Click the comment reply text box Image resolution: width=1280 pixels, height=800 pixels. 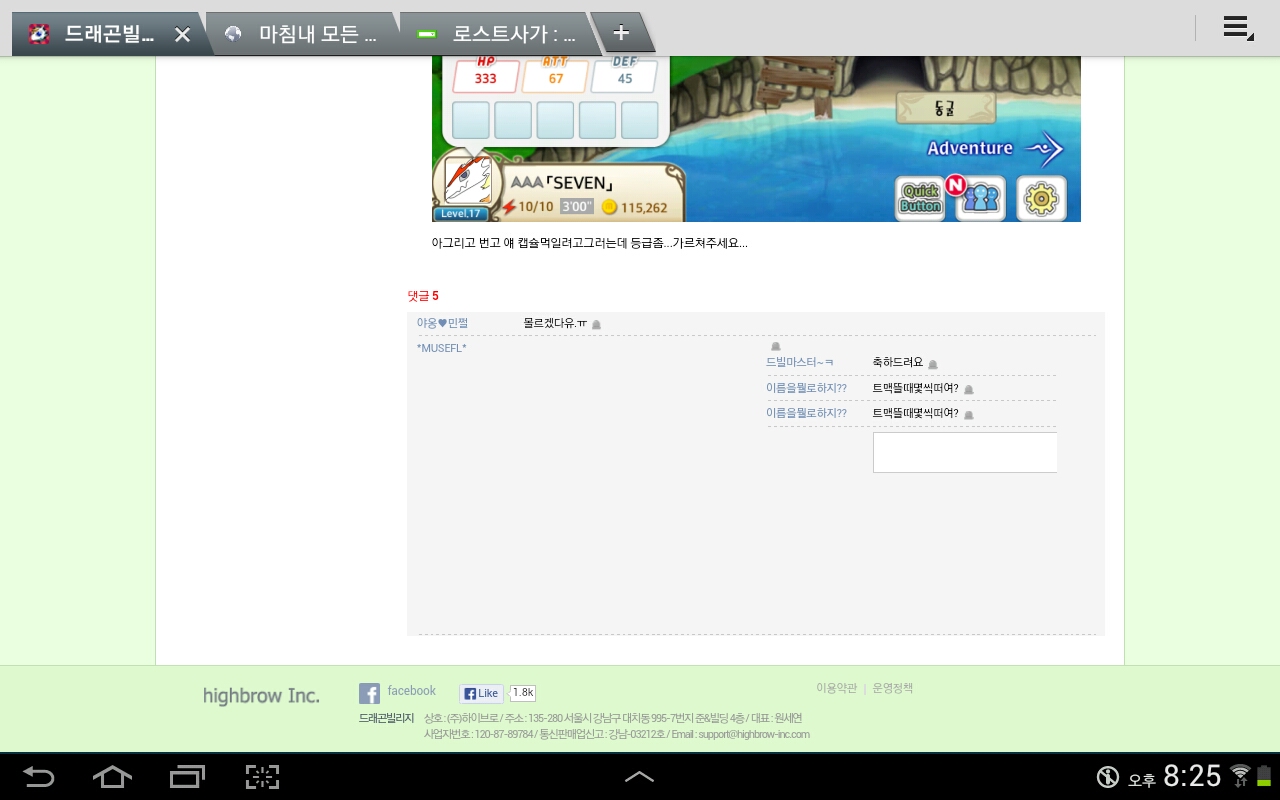(x=964, y=452)
